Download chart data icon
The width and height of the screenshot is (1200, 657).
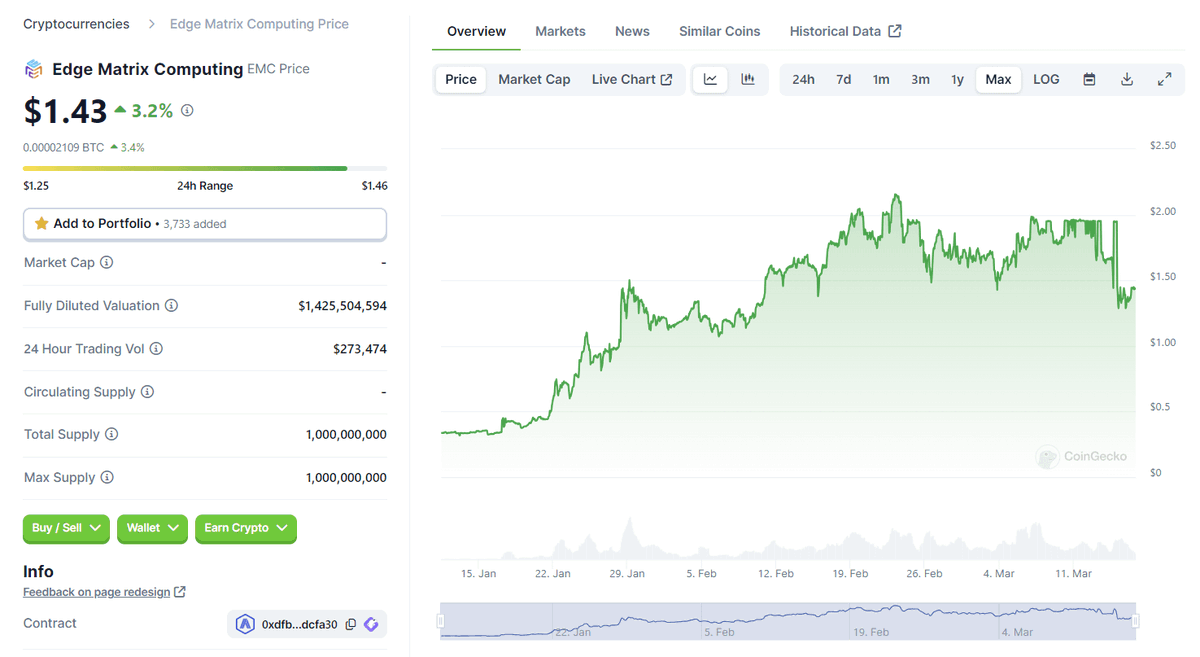tap(1127, 79)
